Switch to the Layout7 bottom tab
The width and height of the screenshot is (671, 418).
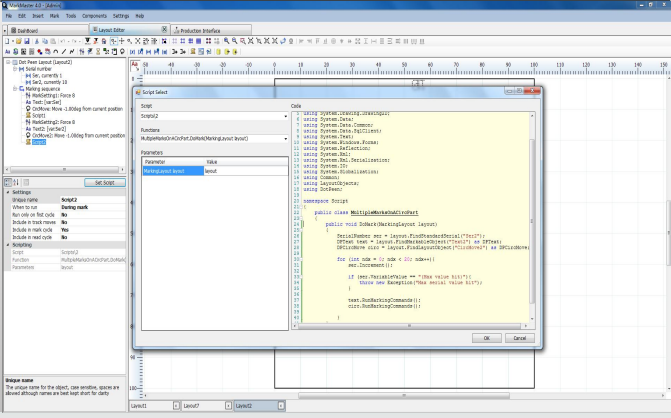pyautogui.click(x=203, y=406)
